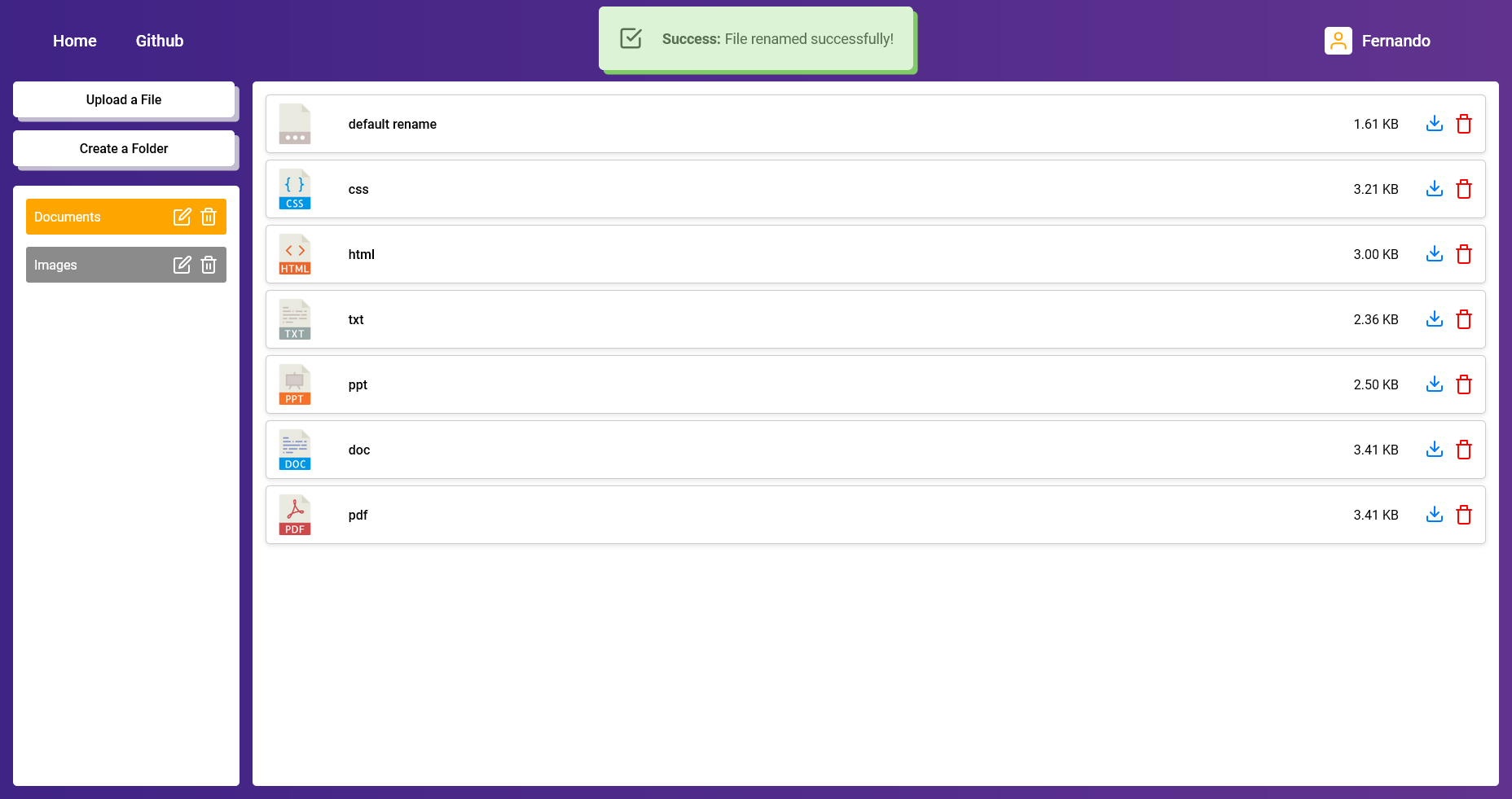
Task: Select the Images folder
Action: (x=90, y=265)
